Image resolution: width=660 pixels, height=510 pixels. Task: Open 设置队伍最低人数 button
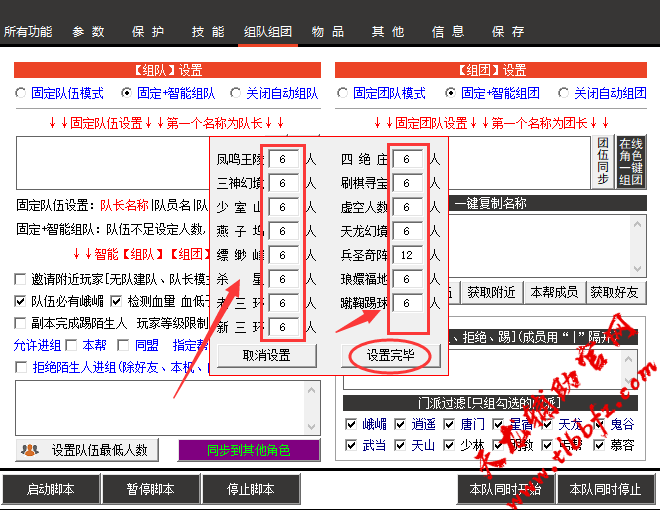click(x=87, y=450)
